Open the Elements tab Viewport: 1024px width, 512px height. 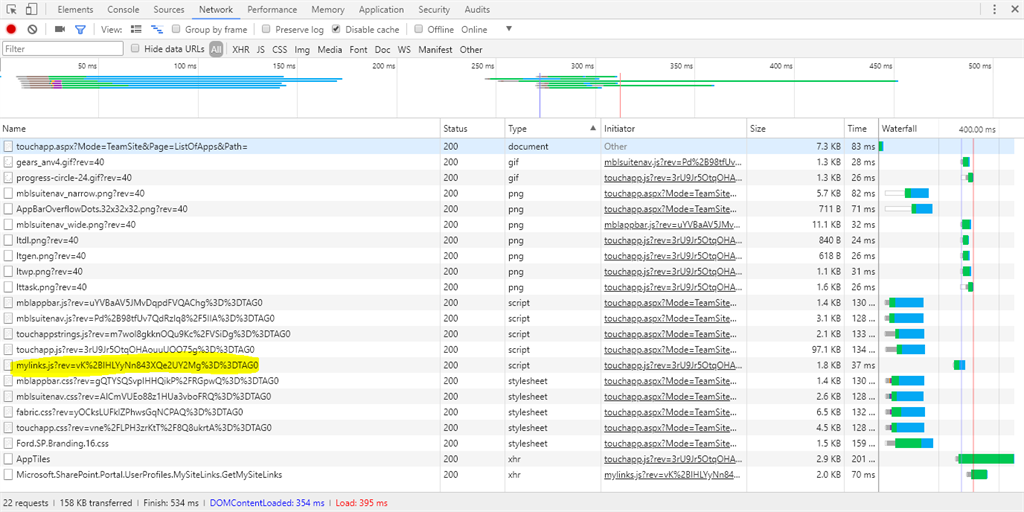[x=76, y=10]
